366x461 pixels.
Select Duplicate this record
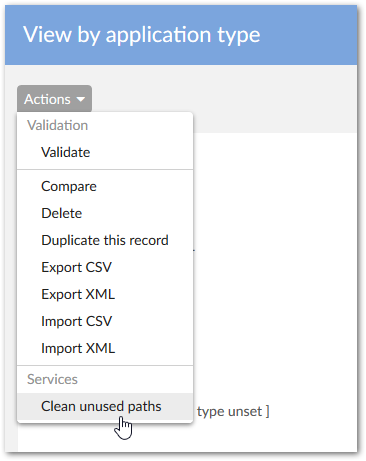tap(105, 240)
